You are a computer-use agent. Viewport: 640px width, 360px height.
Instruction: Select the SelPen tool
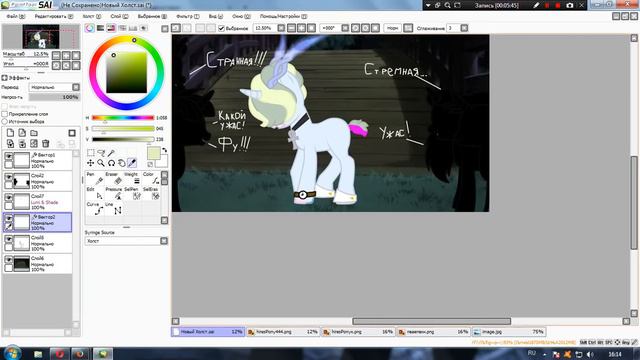[x=132, y=193]
